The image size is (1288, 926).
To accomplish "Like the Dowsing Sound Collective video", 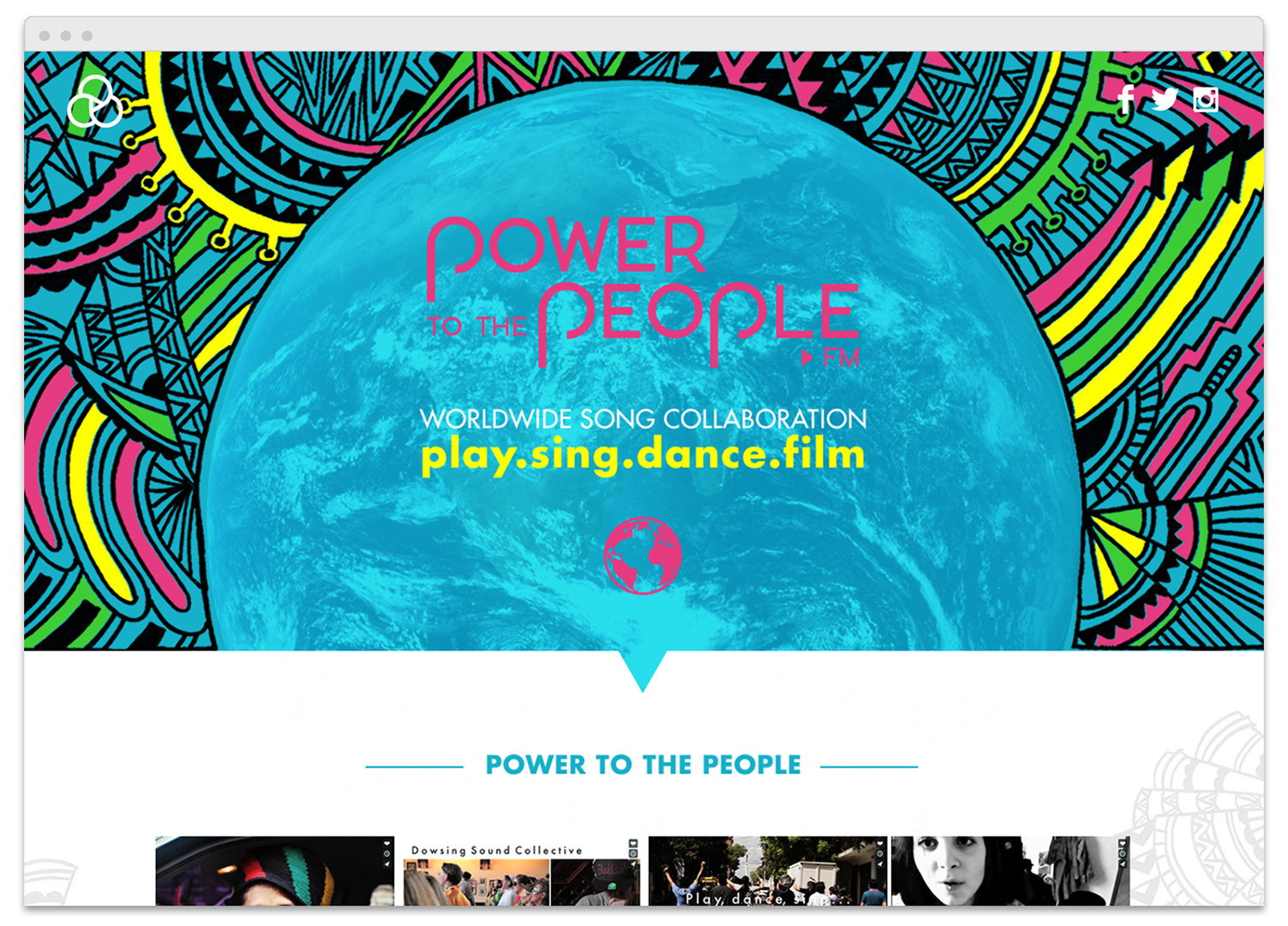I will coord(633,843).
